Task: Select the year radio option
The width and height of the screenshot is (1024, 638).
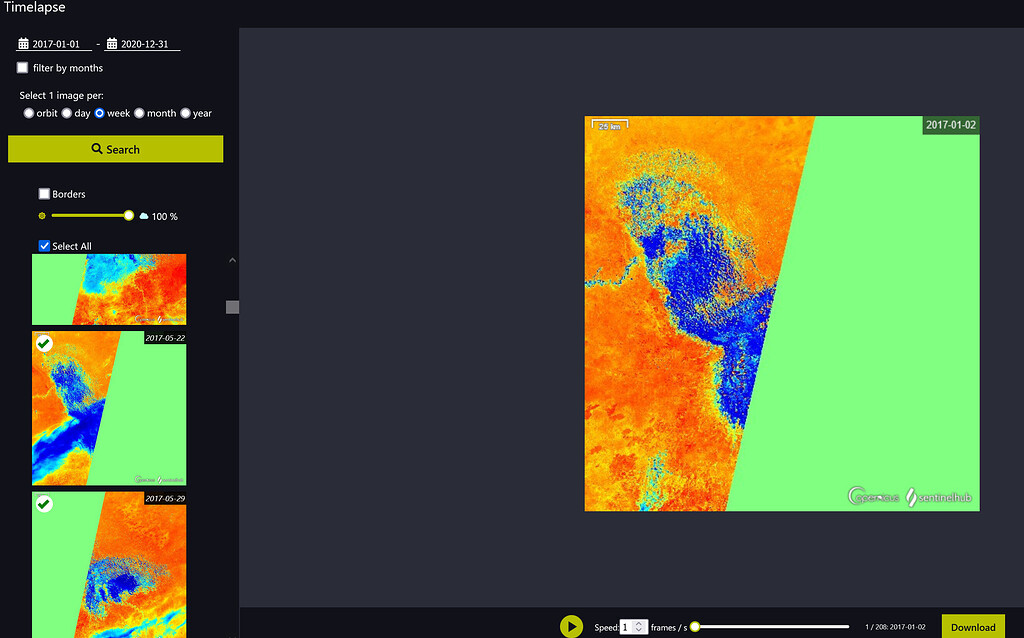Action: (185, 114)
